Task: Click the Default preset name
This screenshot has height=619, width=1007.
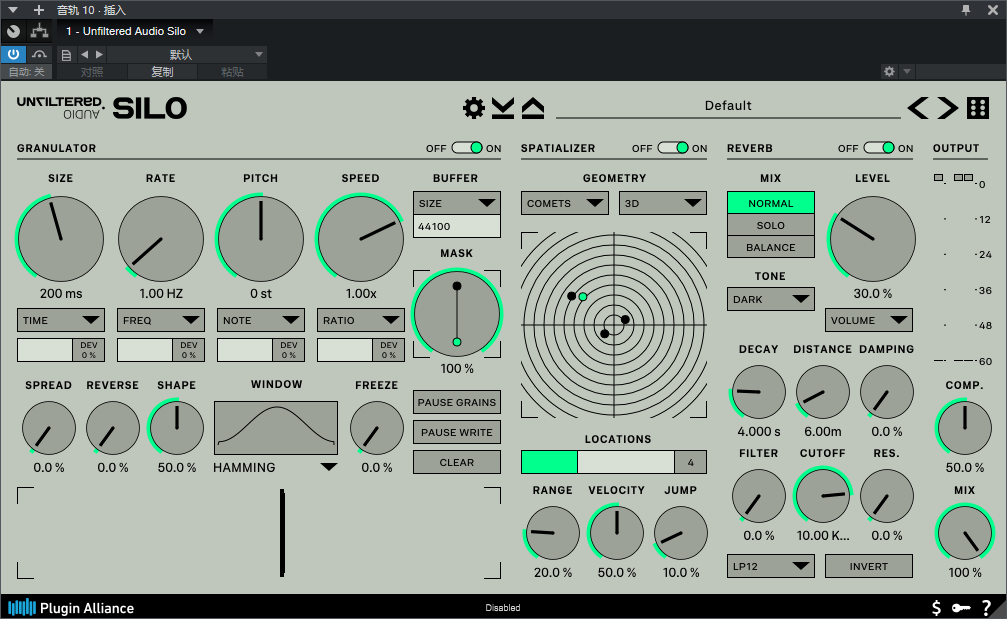Action: point(728,105)
